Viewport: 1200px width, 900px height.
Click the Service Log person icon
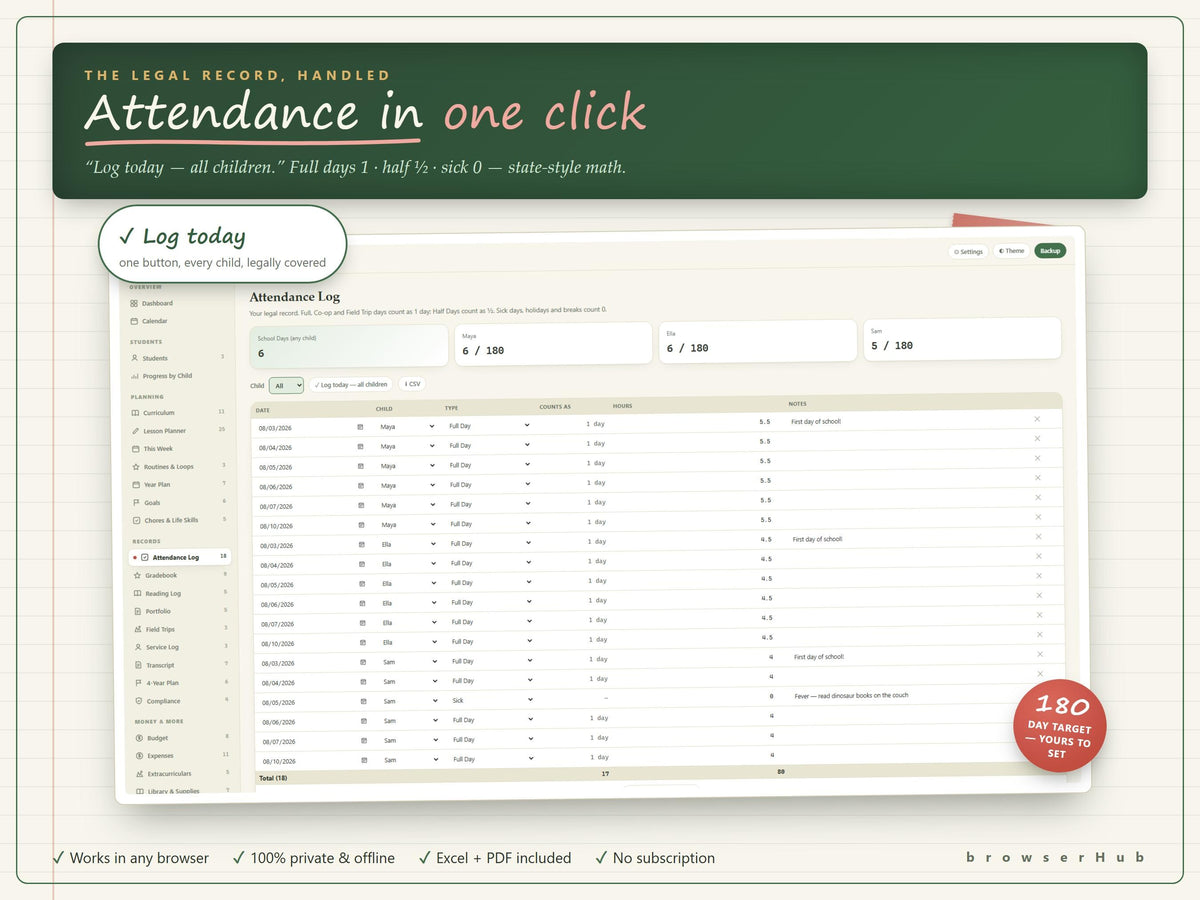tap(137, 648)
